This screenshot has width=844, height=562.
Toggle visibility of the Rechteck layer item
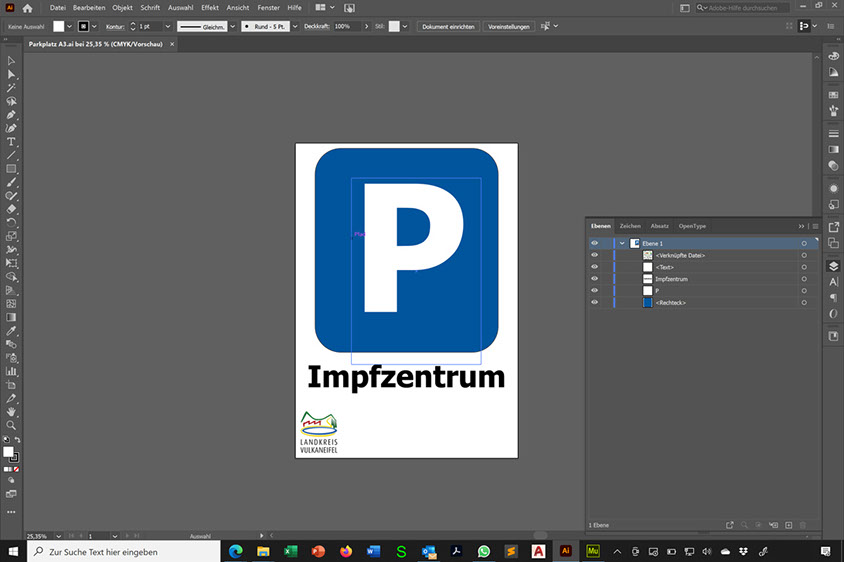pyautogui.click(x=594, y=302)
